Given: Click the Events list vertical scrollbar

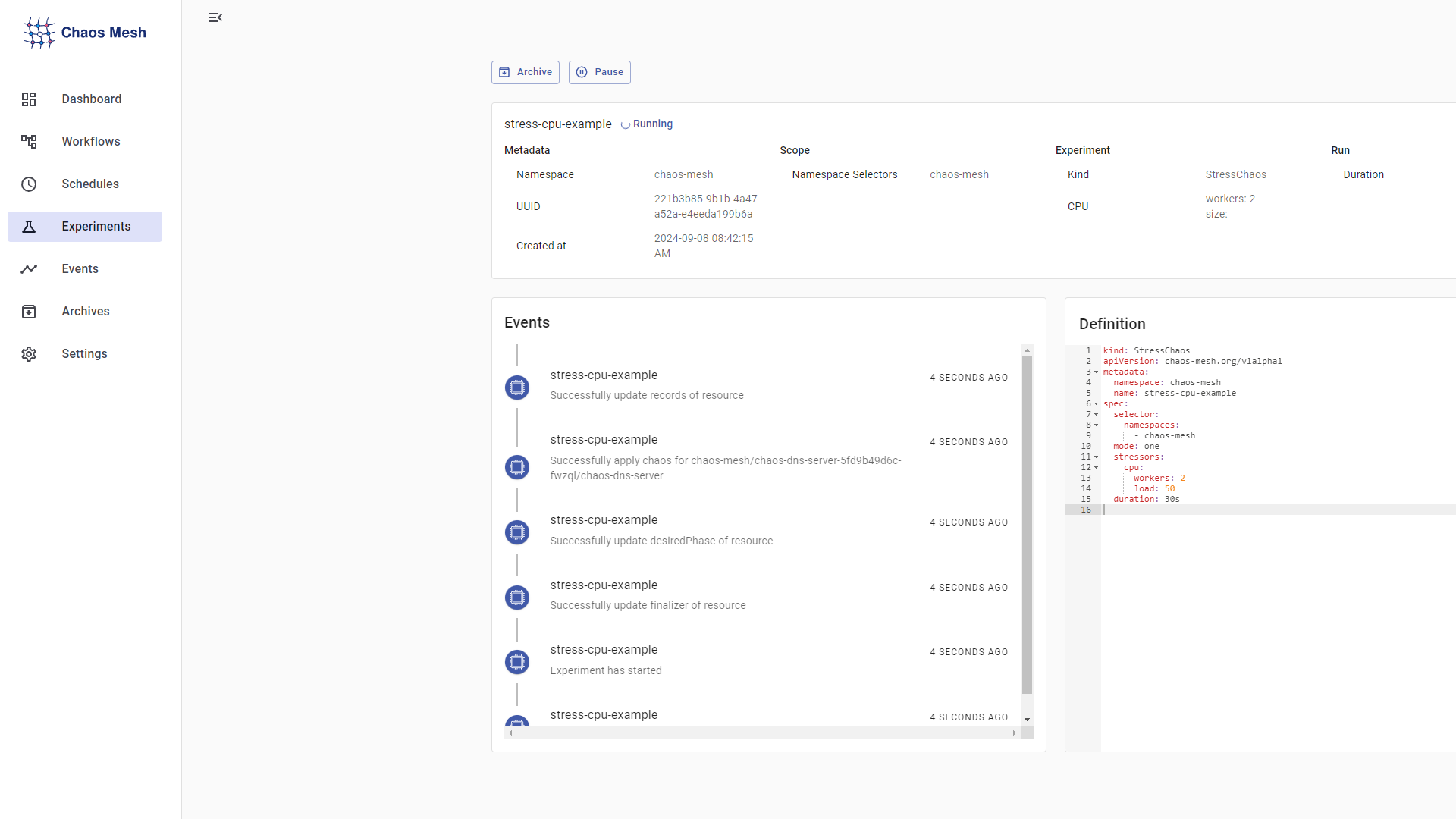Looking at the screenshot, I should [1027, 523].
